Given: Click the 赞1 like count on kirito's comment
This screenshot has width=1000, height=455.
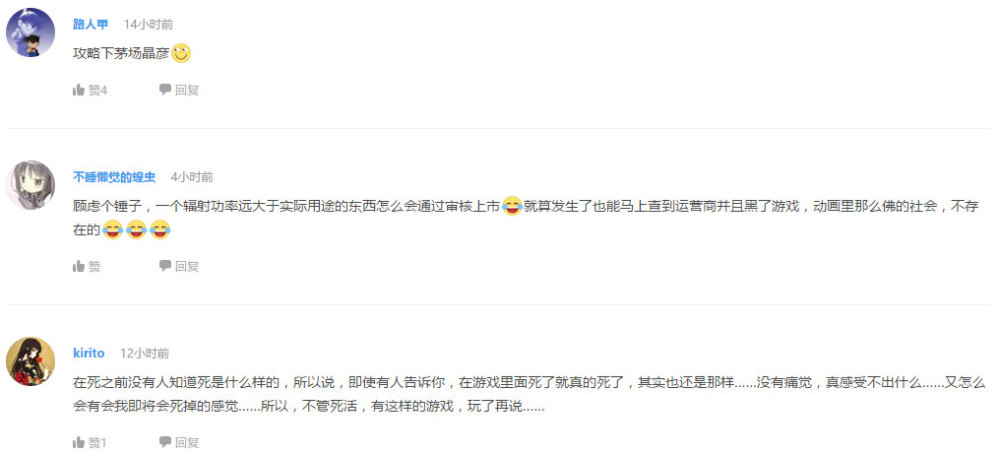Looking at the screenshot, I should 98,443.
